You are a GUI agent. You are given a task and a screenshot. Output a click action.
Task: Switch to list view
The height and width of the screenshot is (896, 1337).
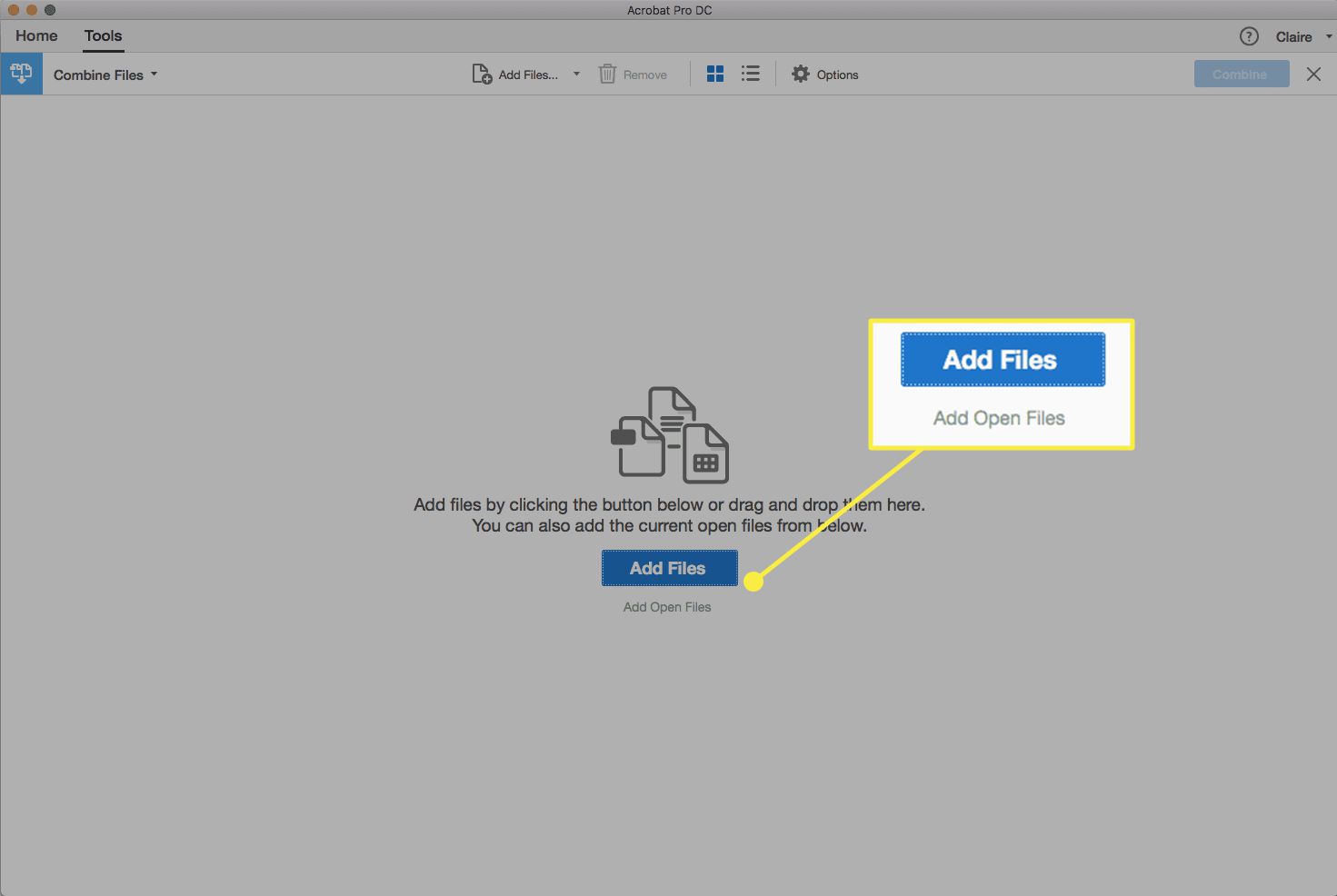tap(750, 74)
